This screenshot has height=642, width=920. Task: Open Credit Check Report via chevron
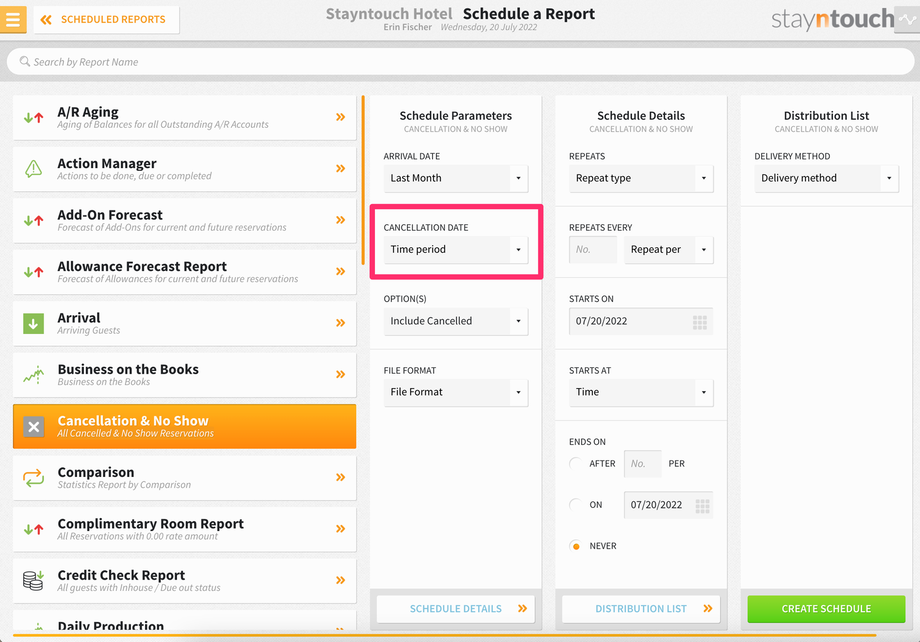click(340, 580)
